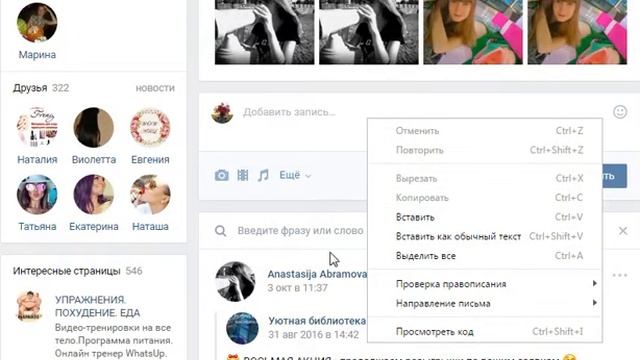
Task: Select Отменить in context menu
Action: (x=485, y=131)
